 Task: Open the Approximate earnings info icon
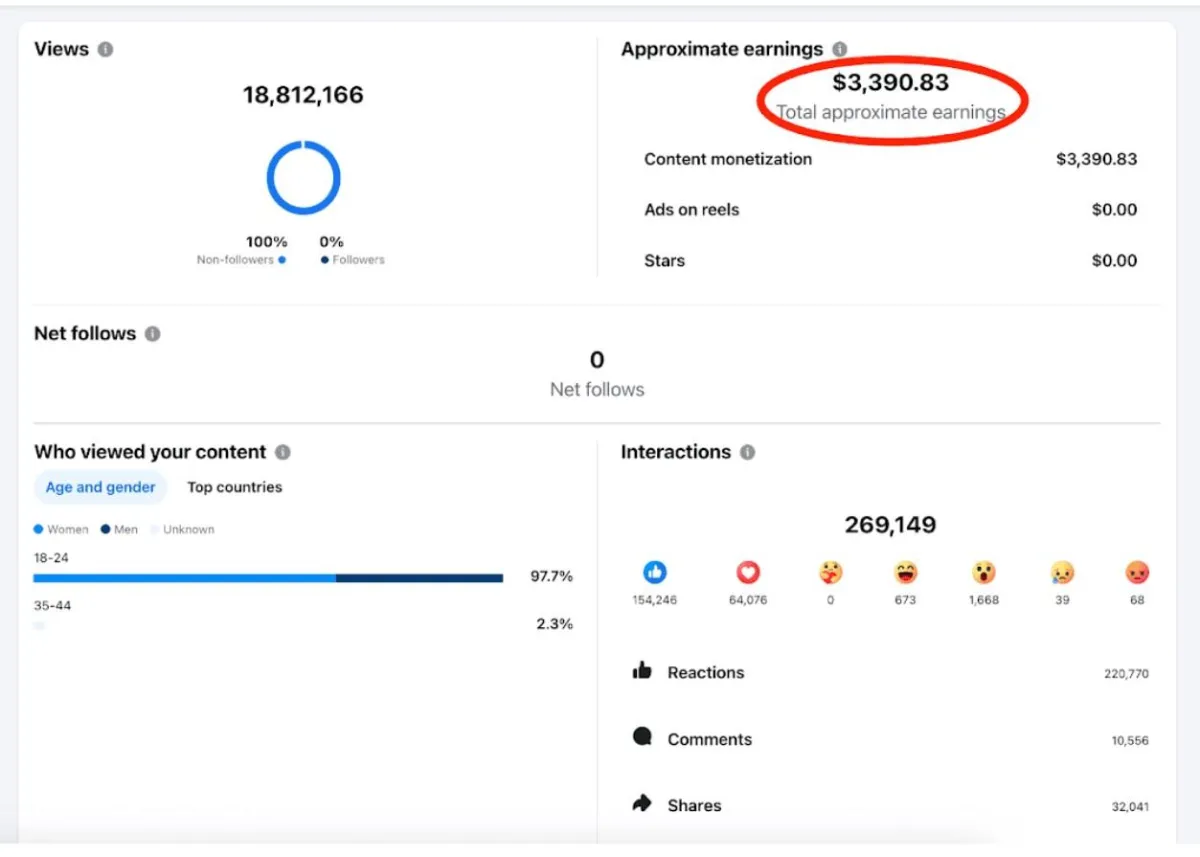[x=839, y=49]
